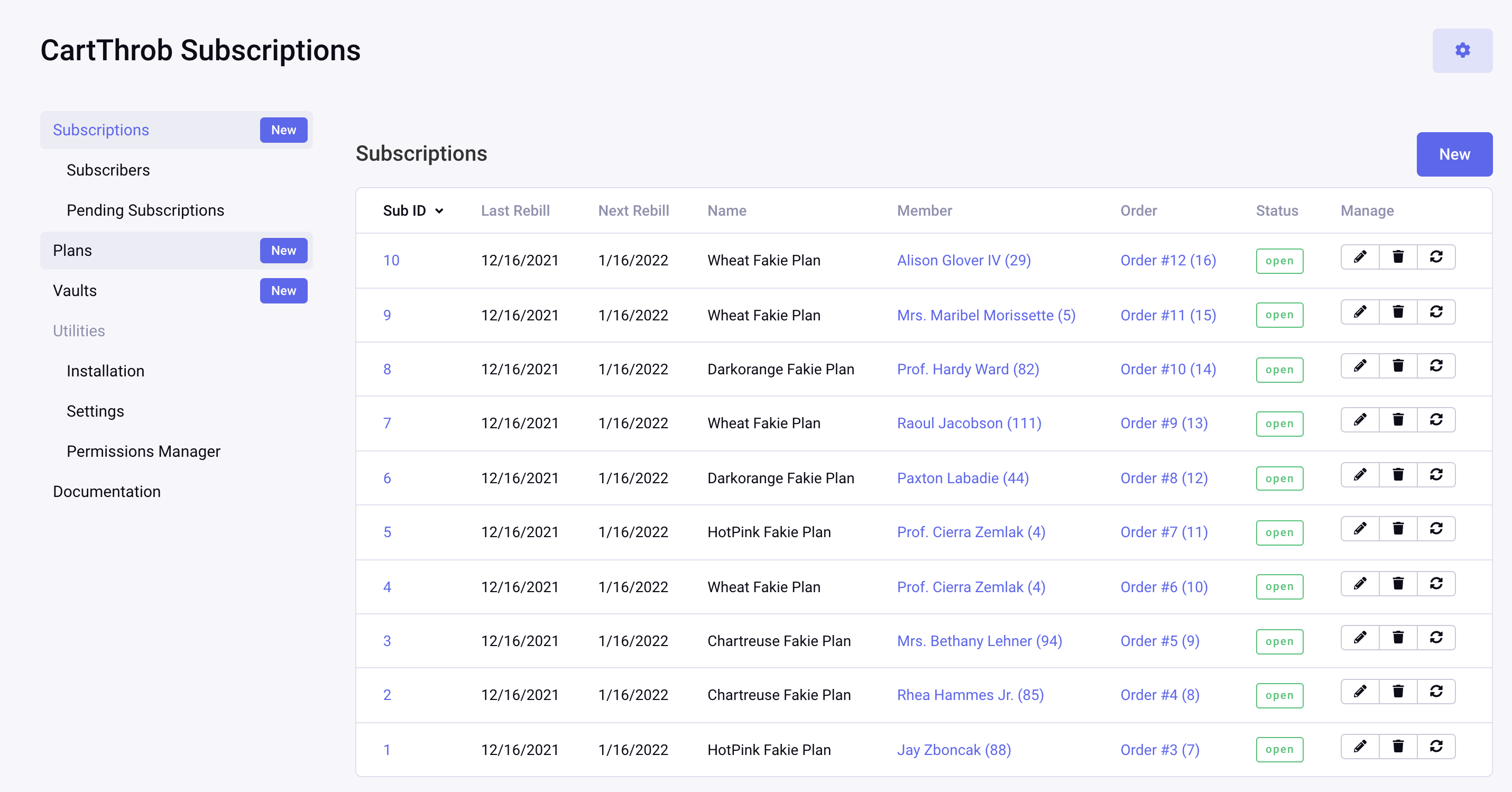
Task: Sort by Order column header
Action: click(1139, 211)
